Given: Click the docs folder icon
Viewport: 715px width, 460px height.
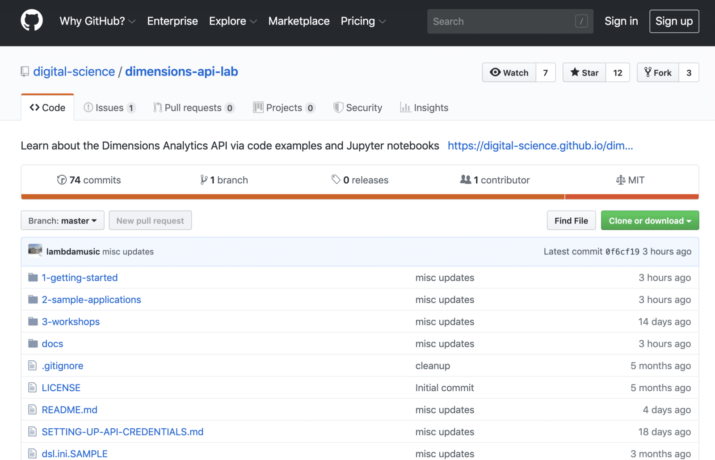Looking at the screenshot, I should point(32,344).
